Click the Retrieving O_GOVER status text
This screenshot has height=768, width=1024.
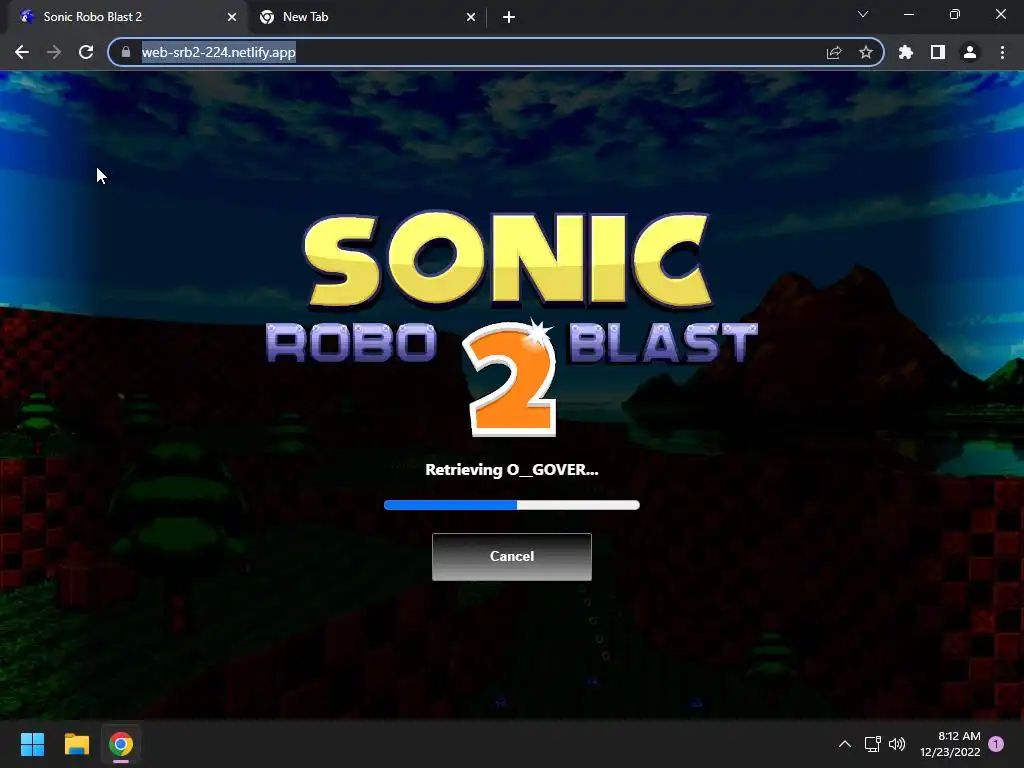click(511, 470)
